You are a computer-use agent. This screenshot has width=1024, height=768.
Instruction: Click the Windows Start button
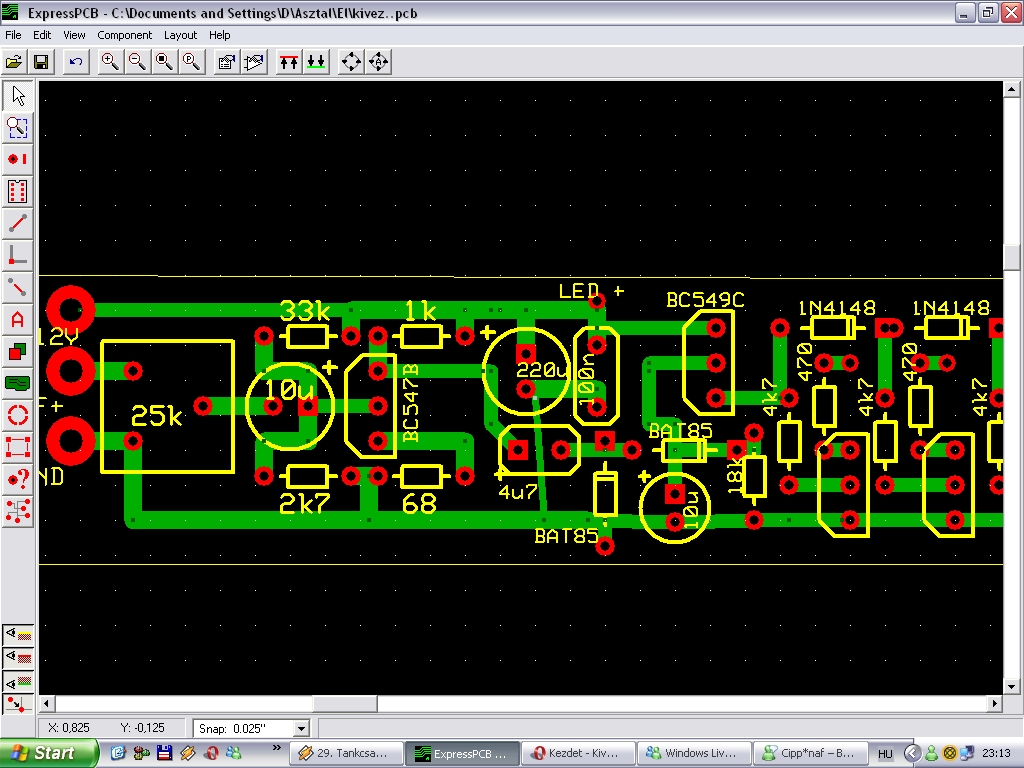(49, 753)
